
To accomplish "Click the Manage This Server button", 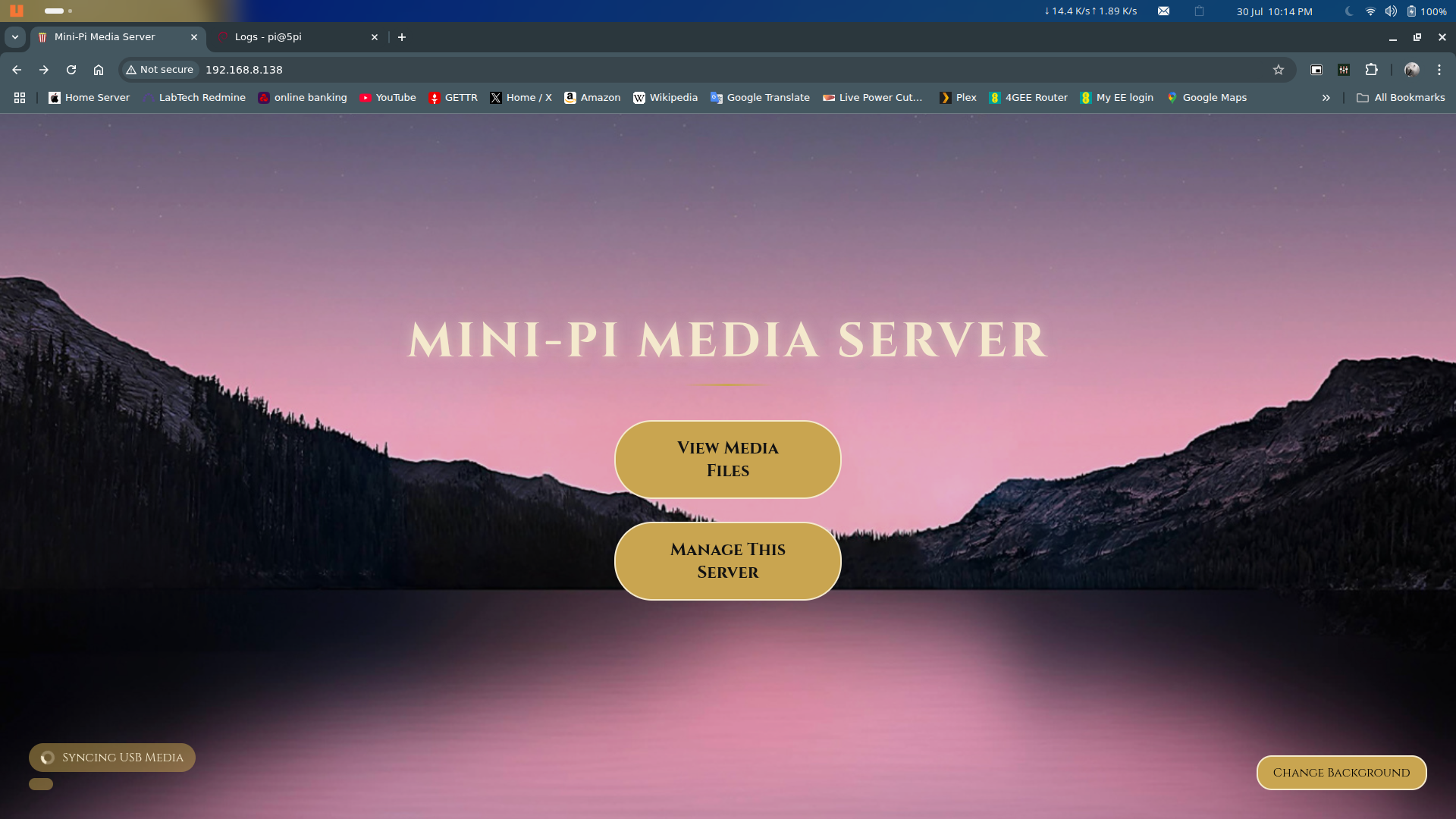I will [727, 560].
